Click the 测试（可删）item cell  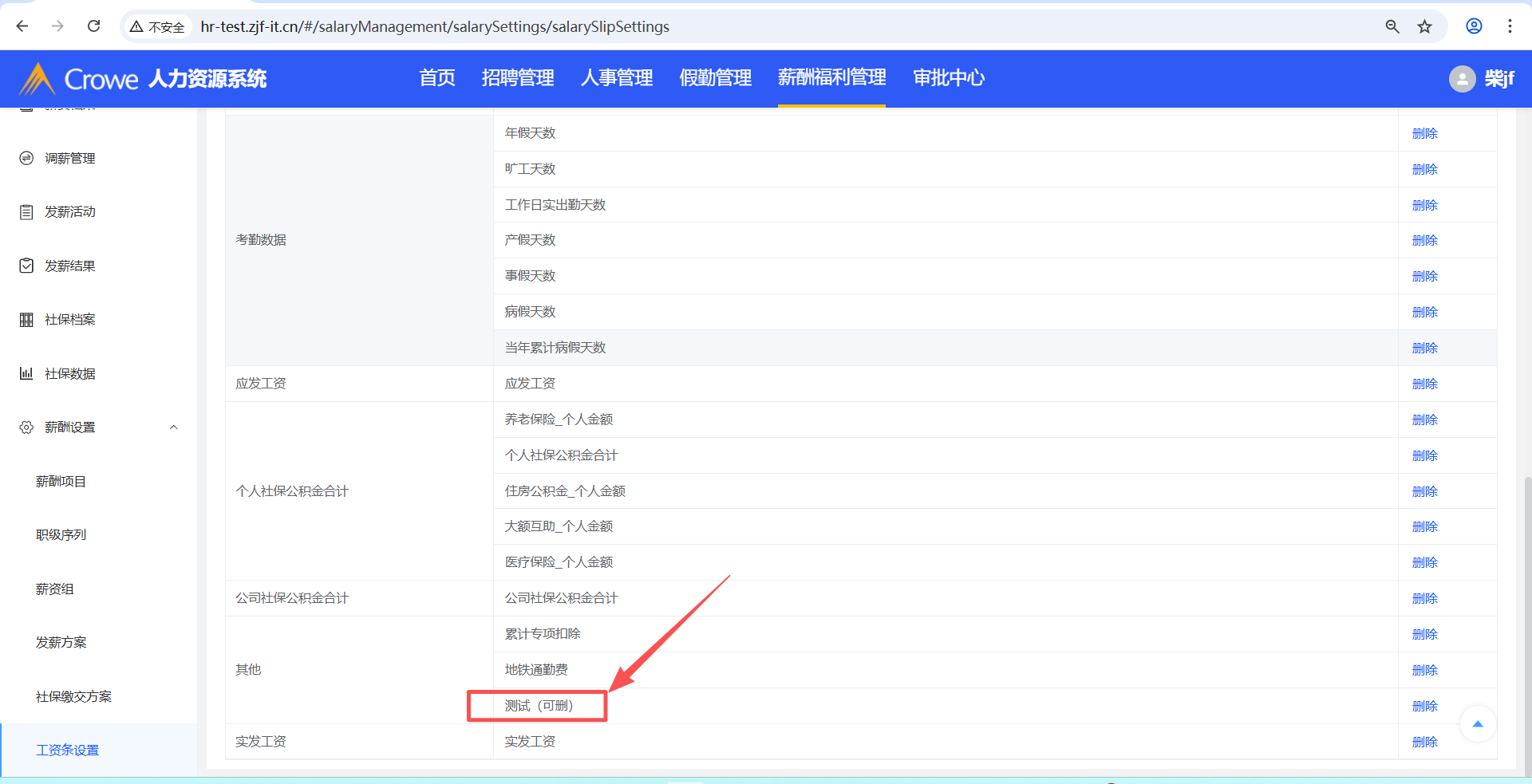[946, 706]
